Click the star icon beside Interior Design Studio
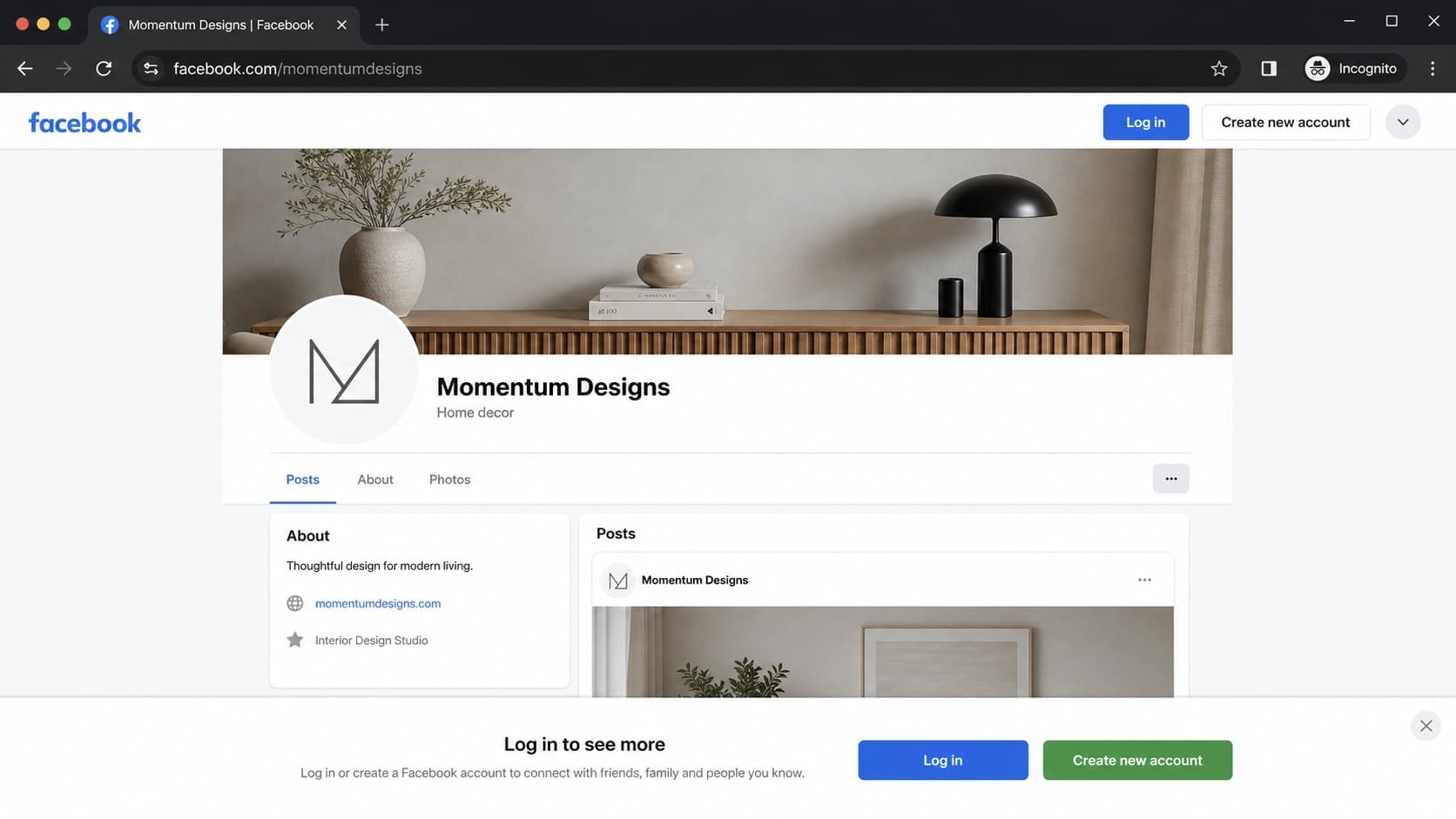Viewport: 1456px width, 819px height. click(x=295, y=640)
